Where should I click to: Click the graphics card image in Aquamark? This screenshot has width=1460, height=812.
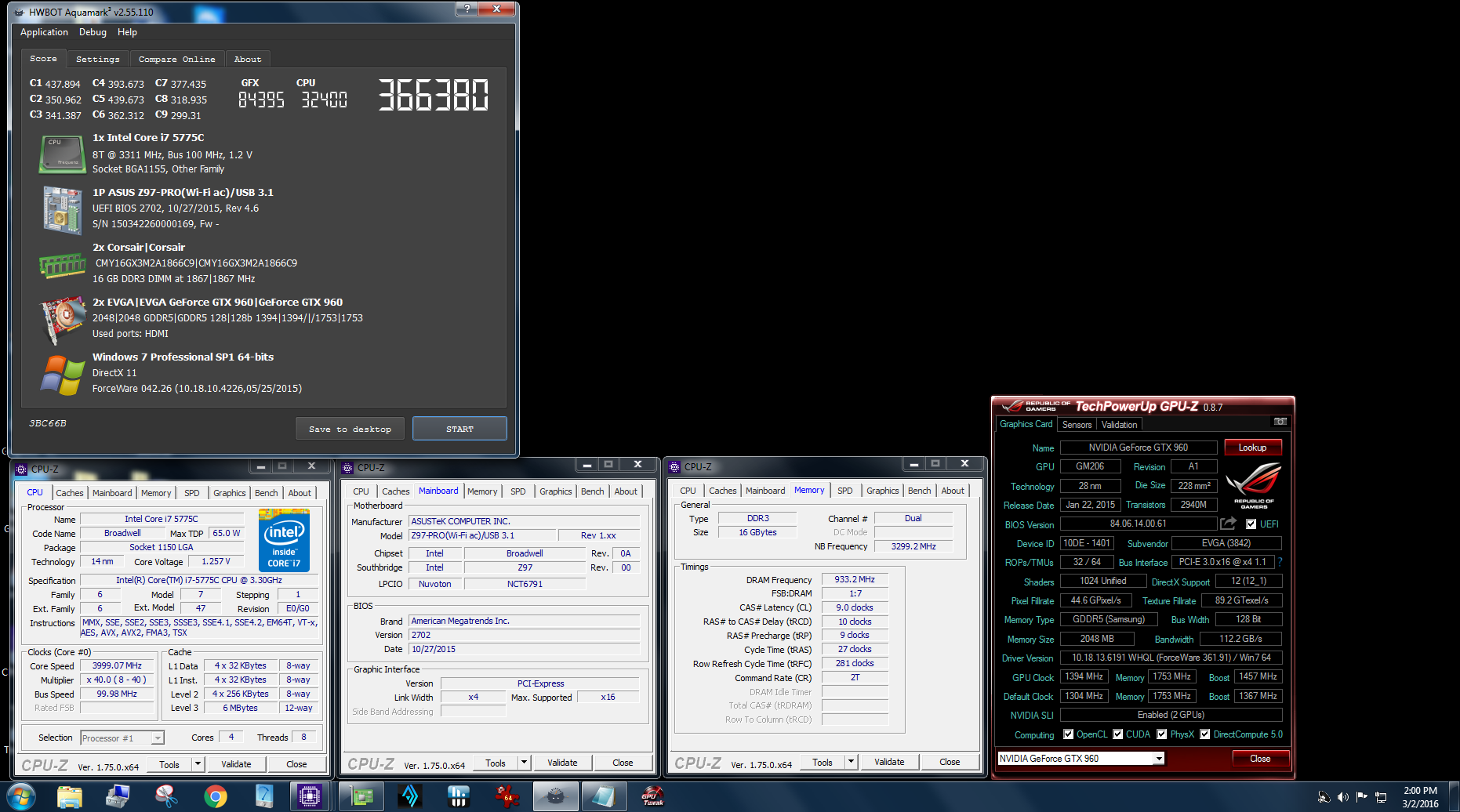click(63, 319)
